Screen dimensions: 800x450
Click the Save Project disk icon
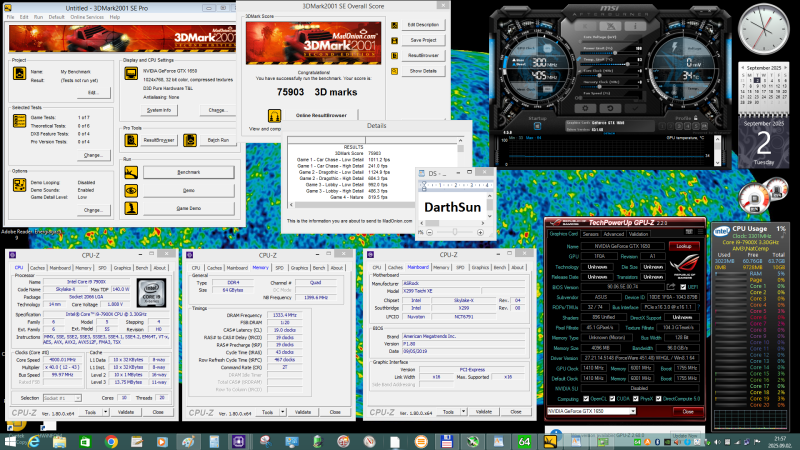click(x=394, y=40)
